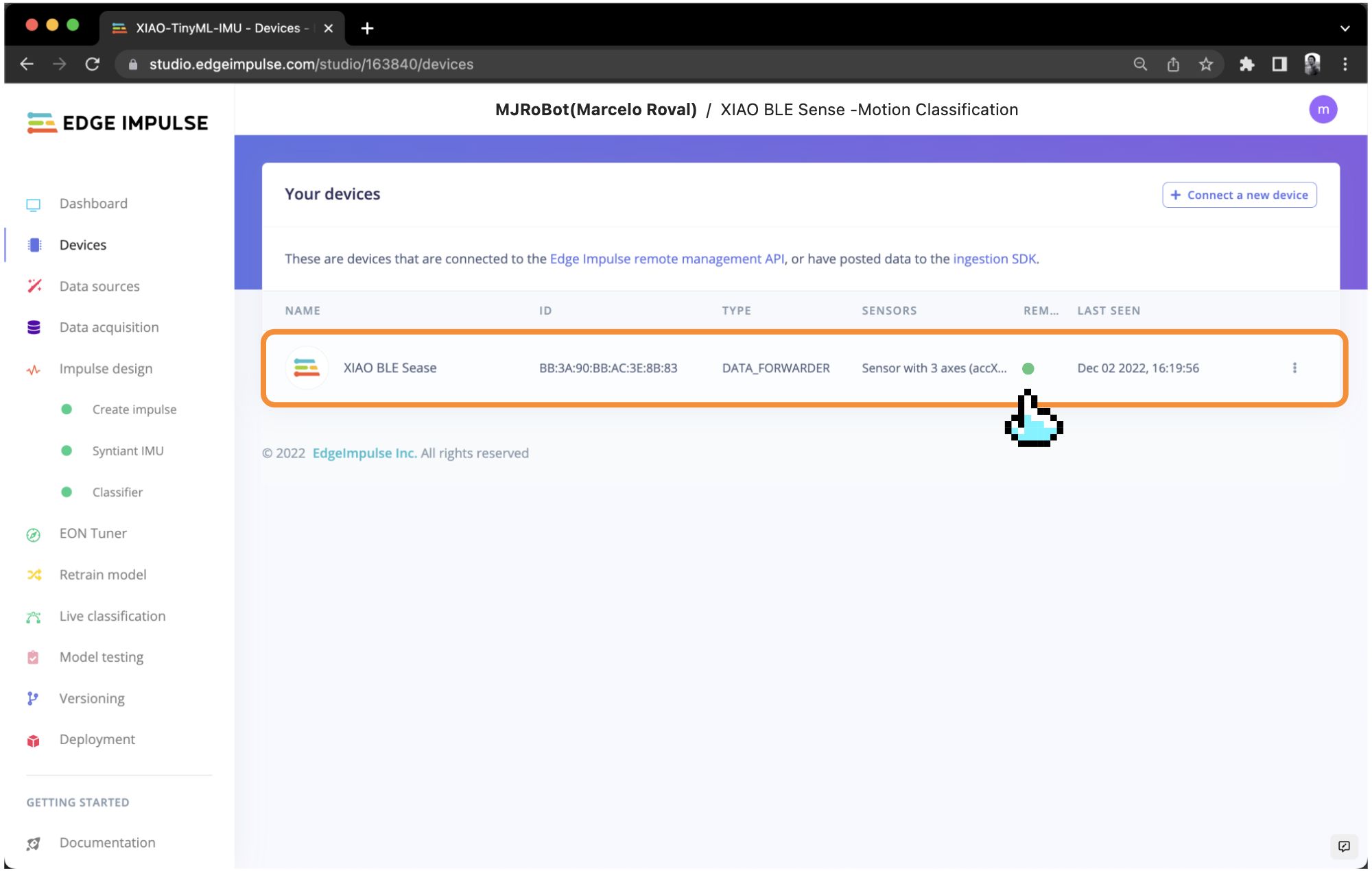1372x871 pixels.
Task: Click the NAME column header
Action: coord(303,311)
